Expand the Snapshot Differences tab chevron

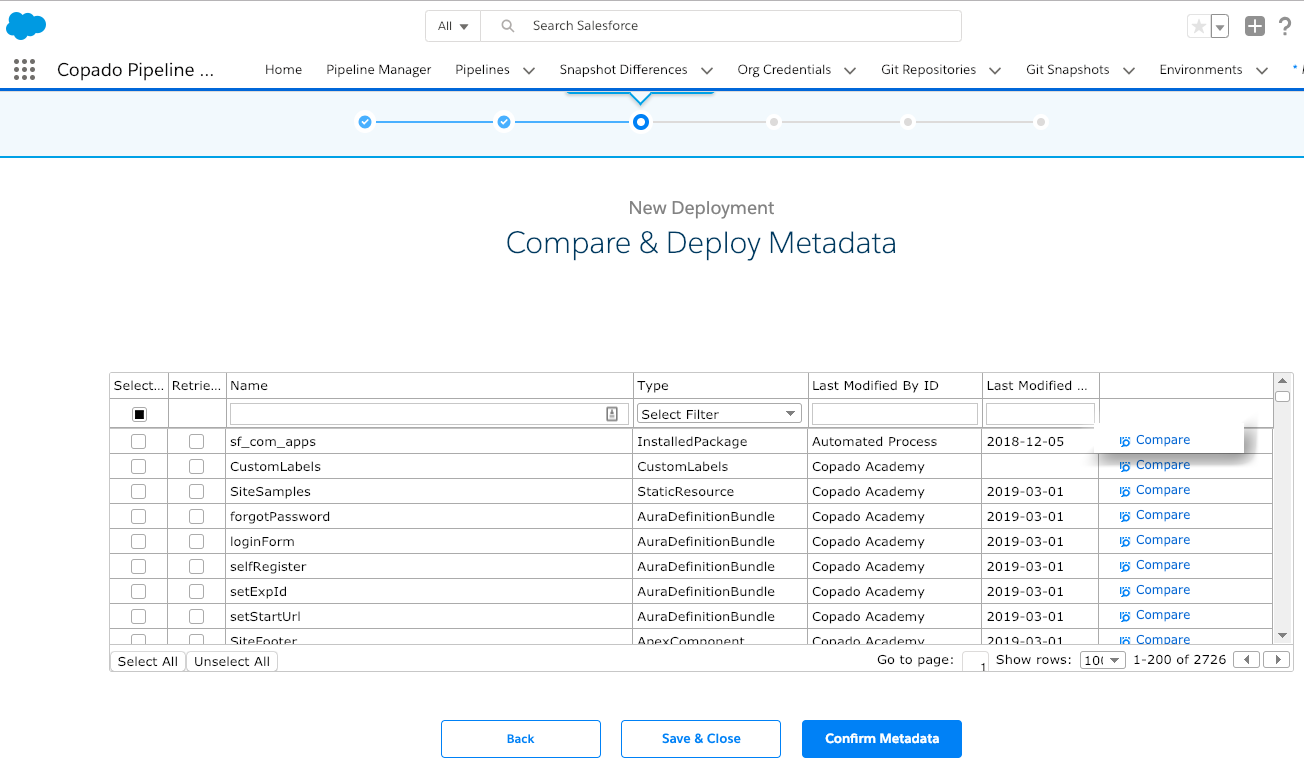coord(707,70)
